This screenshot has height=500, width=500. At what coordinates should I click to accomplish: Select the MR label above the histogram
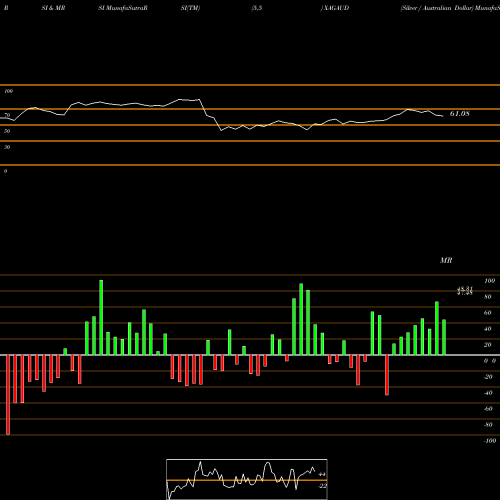pyautogui.click(x=446, y=260)
